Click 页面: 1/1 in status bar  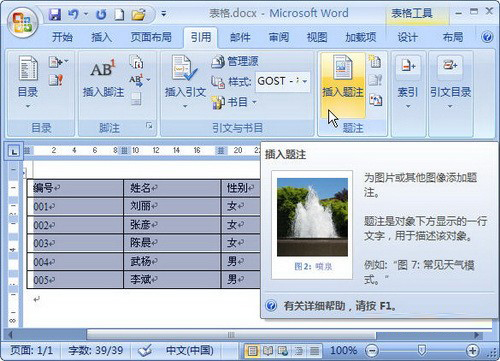(32, 350)
